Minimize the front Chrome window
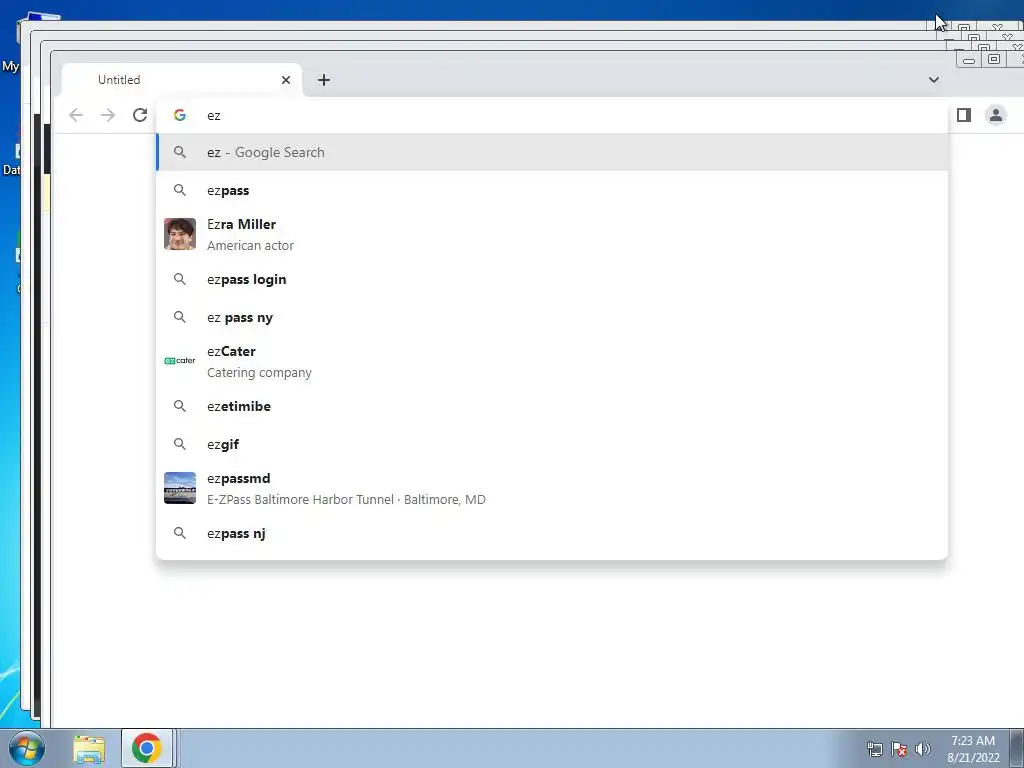Viewport: 1024px width, 768px height. tap(969, 60)
